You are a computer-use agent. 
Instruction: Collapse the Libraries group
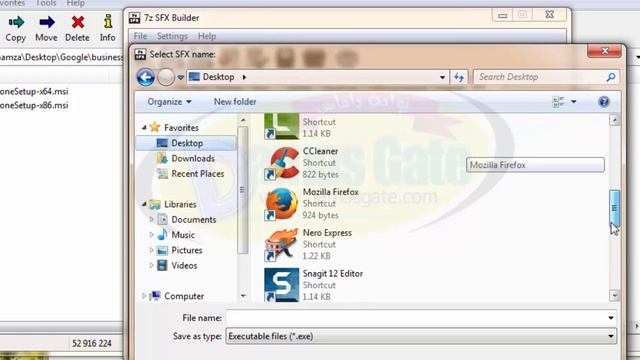point(144,204)
